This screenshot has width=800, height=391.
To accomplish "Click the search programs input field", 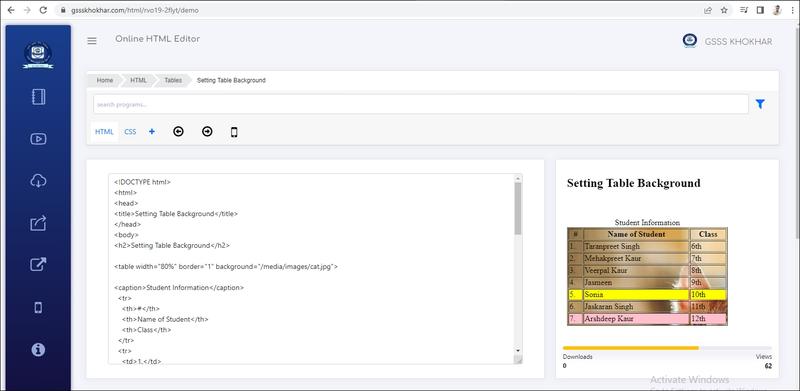I will click(421, 104).
